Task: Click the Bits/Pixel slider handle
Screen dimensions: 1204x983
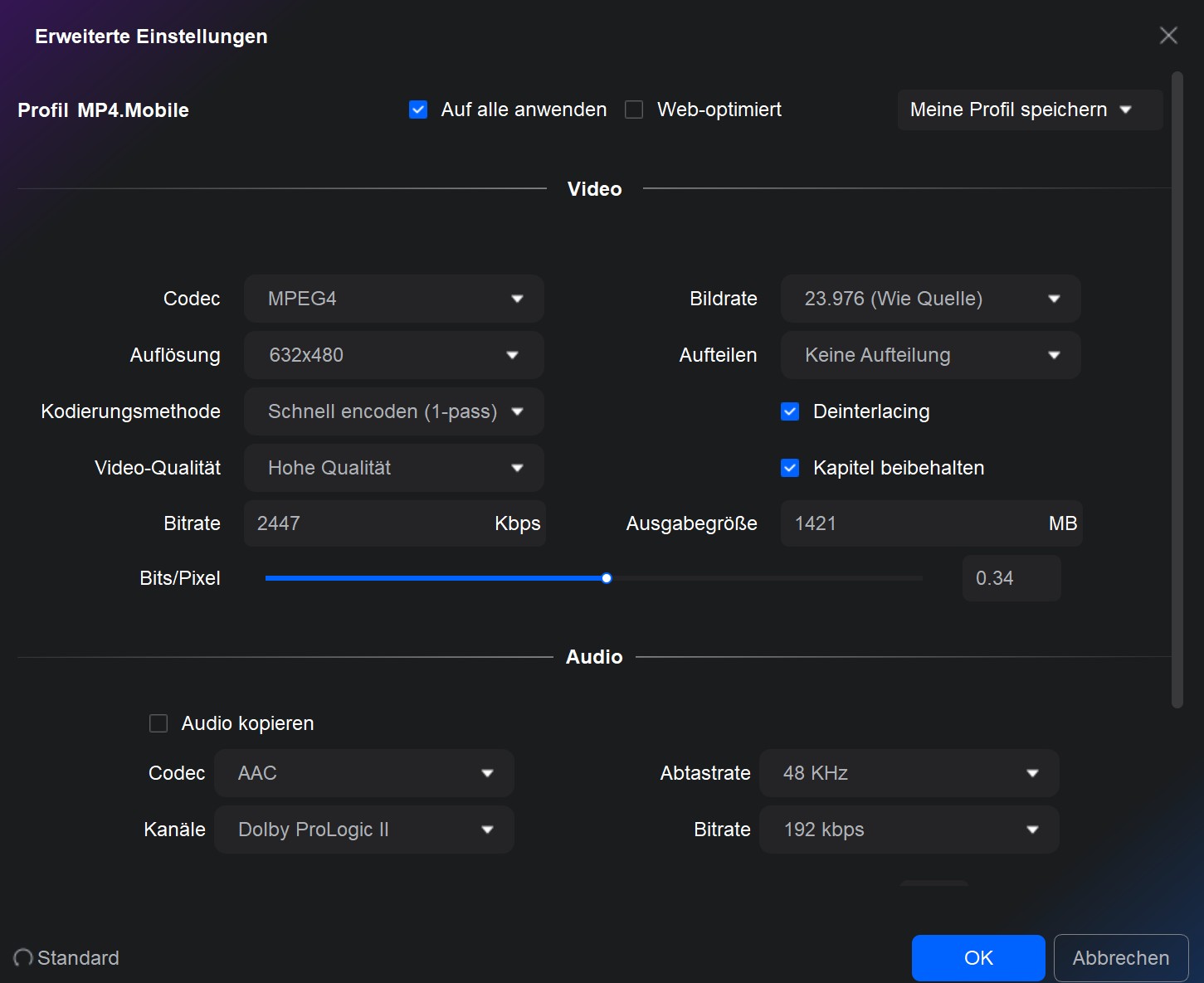Action: click(x=607, y=578)
